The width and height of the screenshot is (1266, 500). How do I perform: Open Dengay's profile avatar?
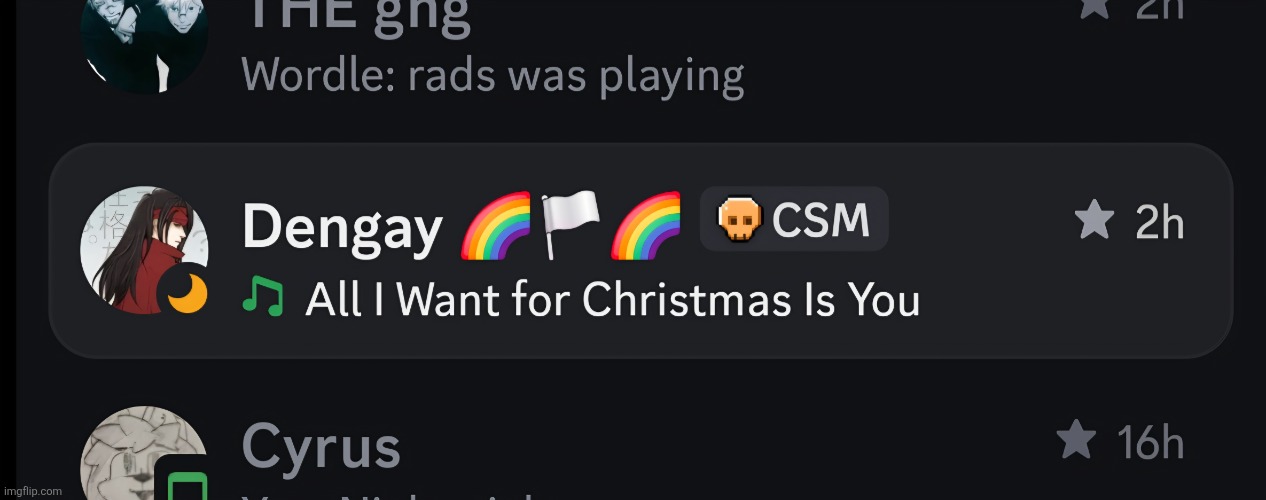144,250
